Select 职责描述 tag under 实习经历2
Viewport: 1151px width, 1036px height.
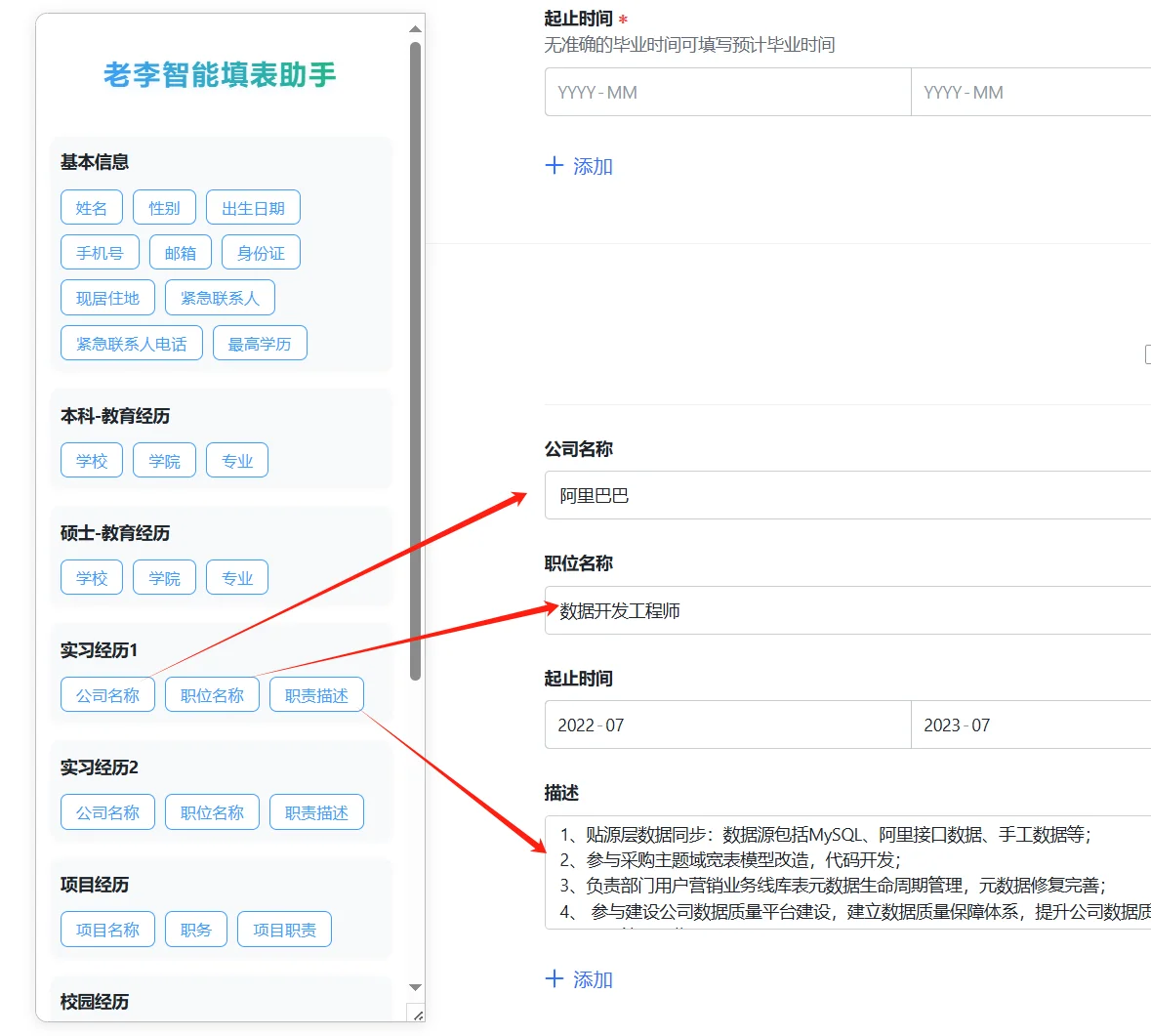316,811
